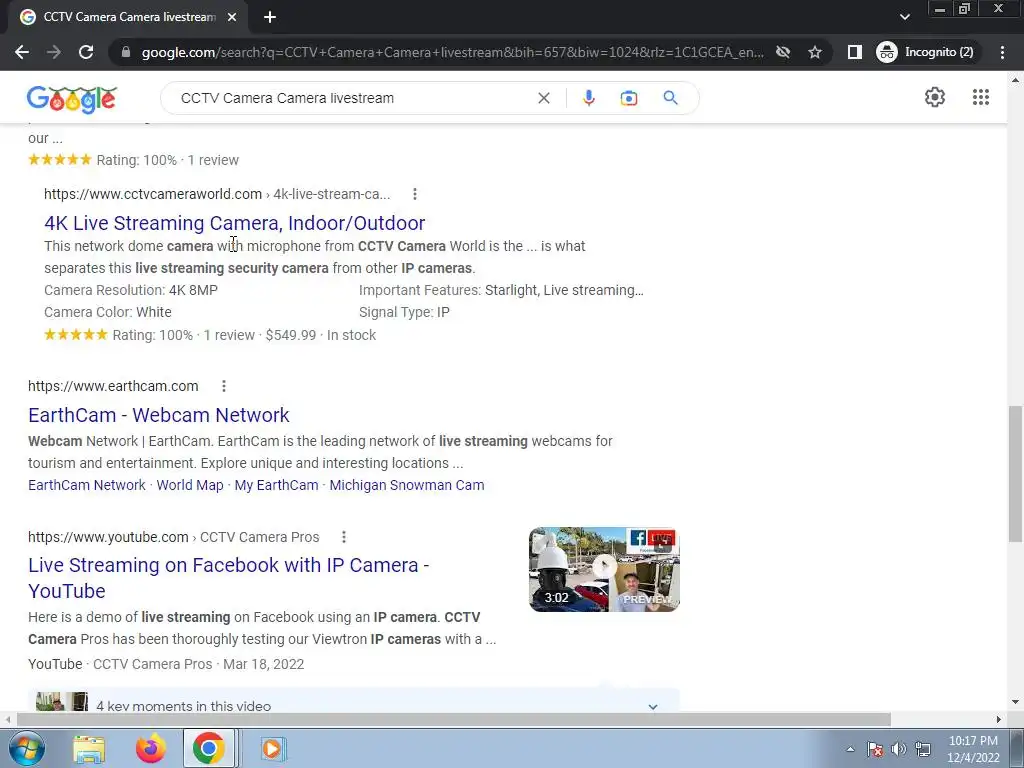Open the Google apps grid

point(980,97)
